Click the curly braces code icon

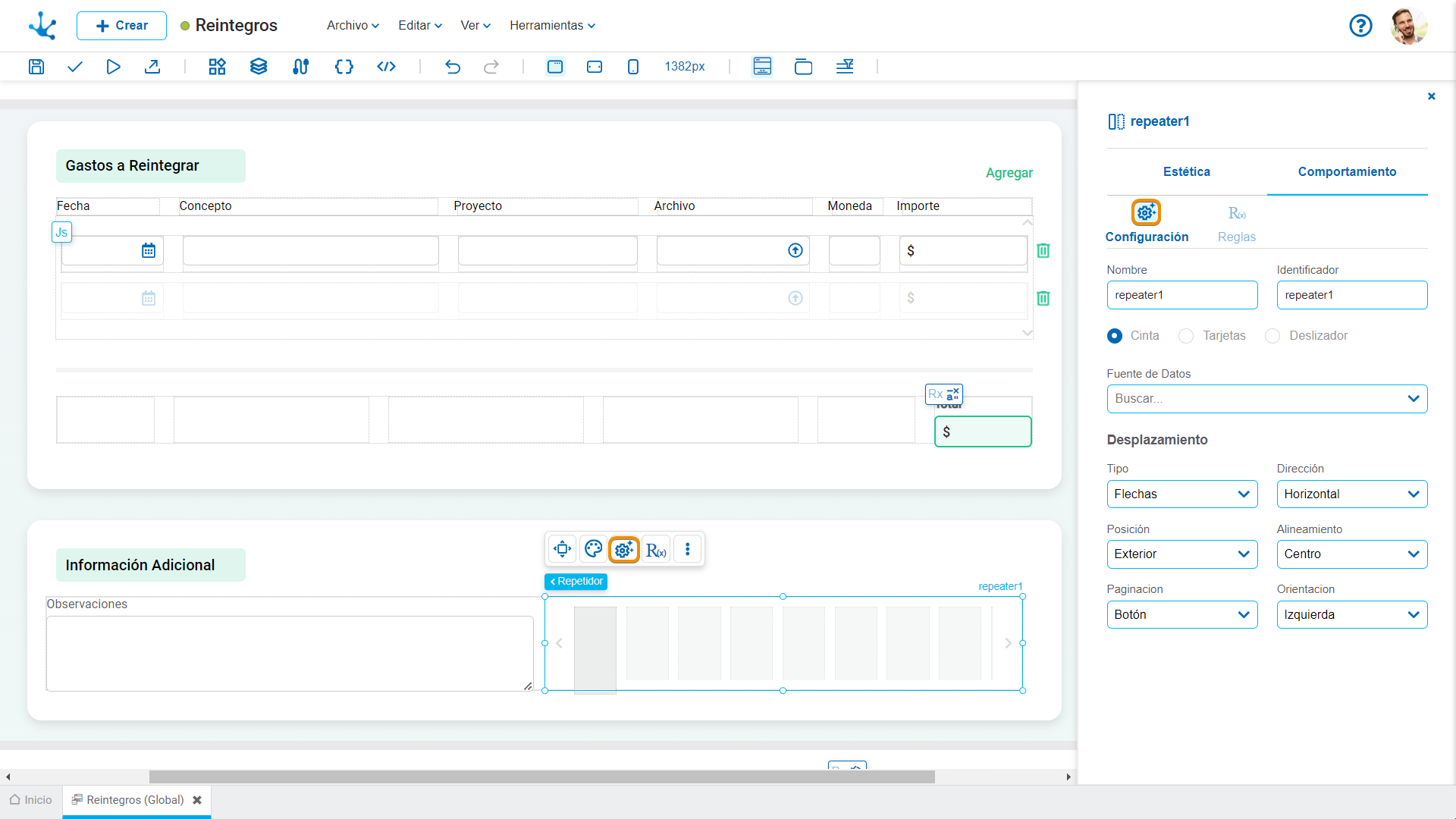click(344, 67)
